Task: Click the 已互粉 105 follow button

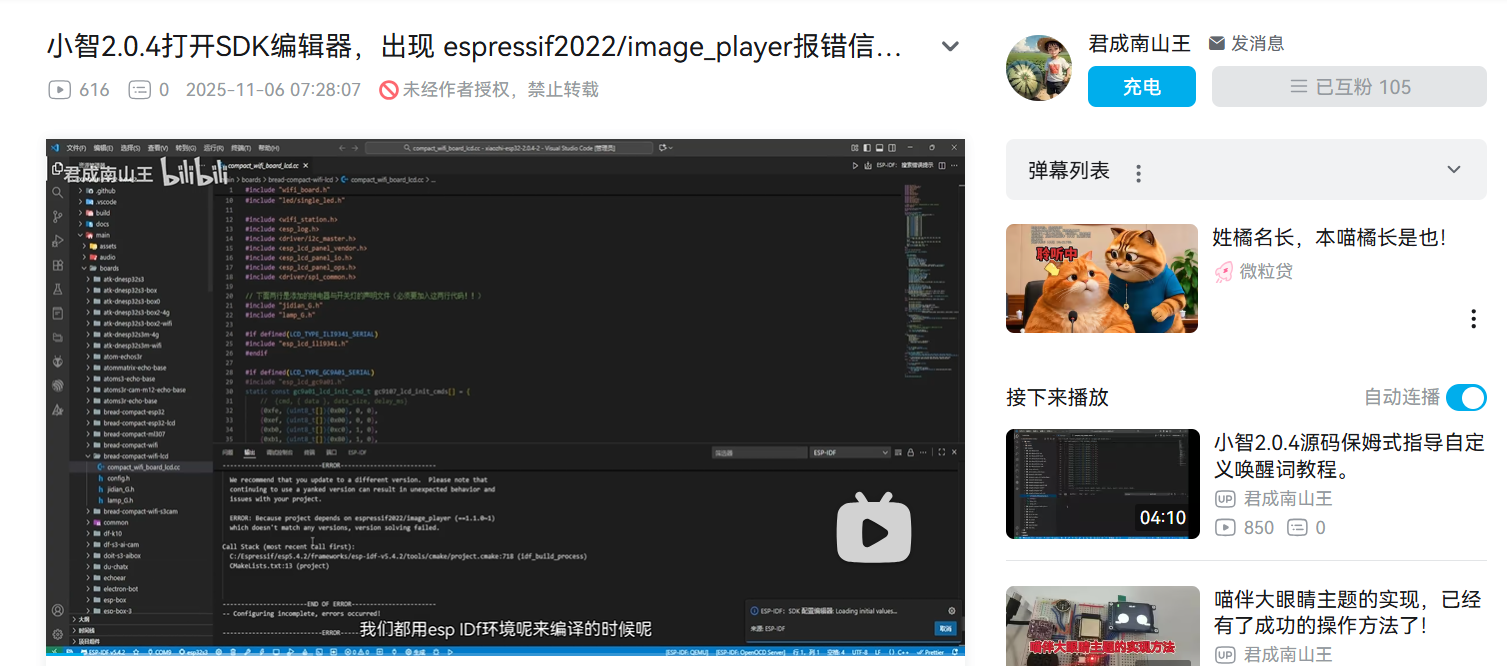Action: tap(1349, 87)
